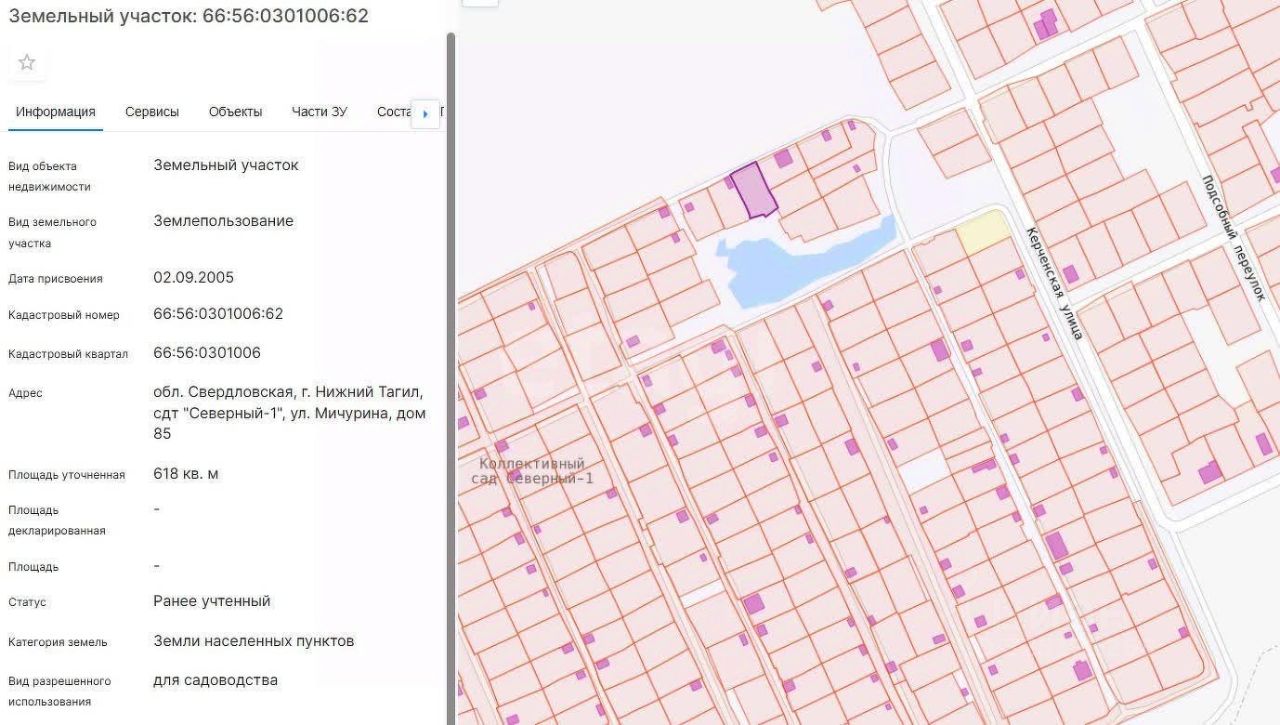The width and height of the screenshot is (1280, 725).
Task: Click the address text with Нижний Тагил
Action: tap(288, 412)
